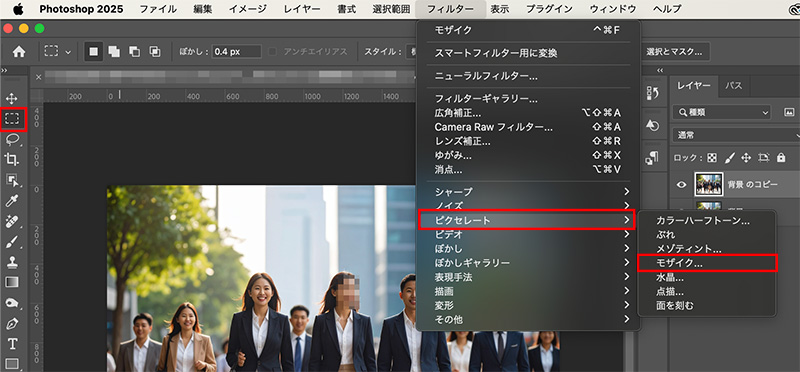The image size is (800, 372).
Task: Reapply last filter モザイク with ⌃⌘F shortcut
Action: pyautogui.click(x=528, y=31)
